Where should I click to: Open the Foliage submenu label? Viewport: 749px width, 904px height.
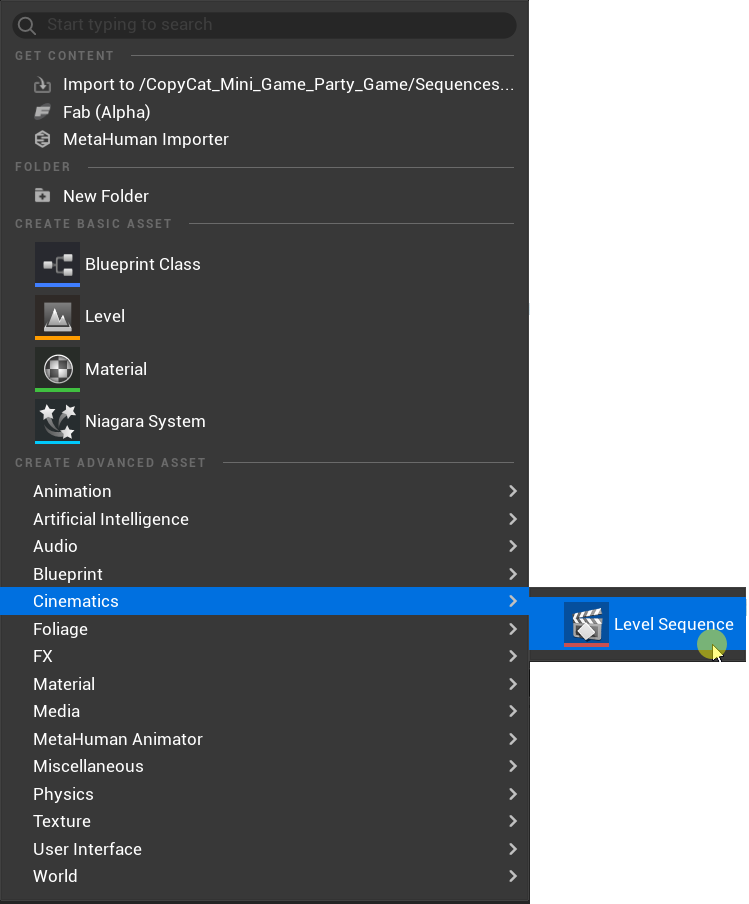[61, 629]
